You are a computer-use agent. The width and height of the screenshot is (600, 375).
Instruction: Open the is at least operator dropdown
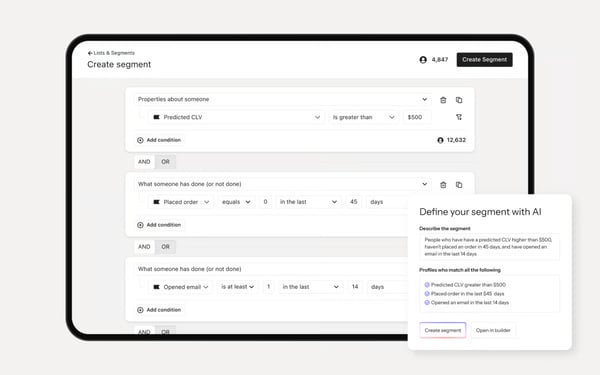[237, 287]
